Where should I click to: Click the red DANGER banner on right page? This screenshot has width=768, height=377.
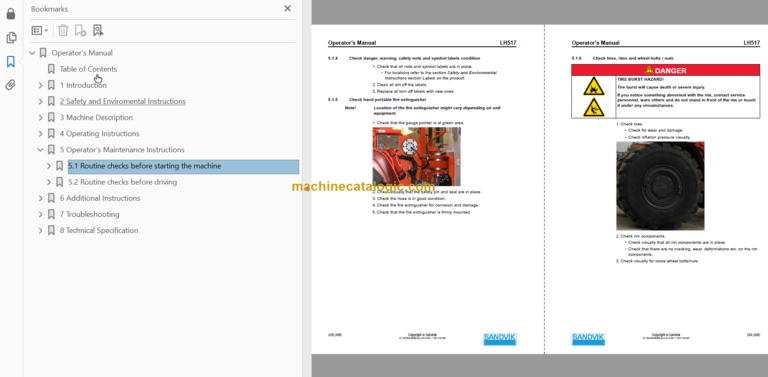point(666,71)
